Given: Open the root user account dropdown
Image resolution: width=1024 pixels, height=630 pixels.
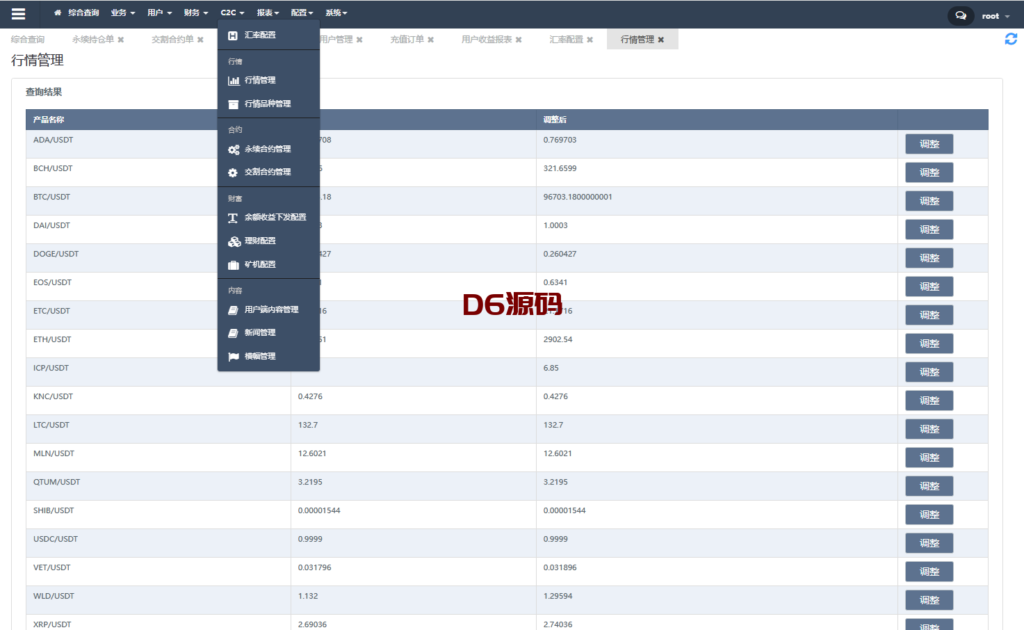Looking at the screenshot, I should pyautogui.click(x=995, y=16).
